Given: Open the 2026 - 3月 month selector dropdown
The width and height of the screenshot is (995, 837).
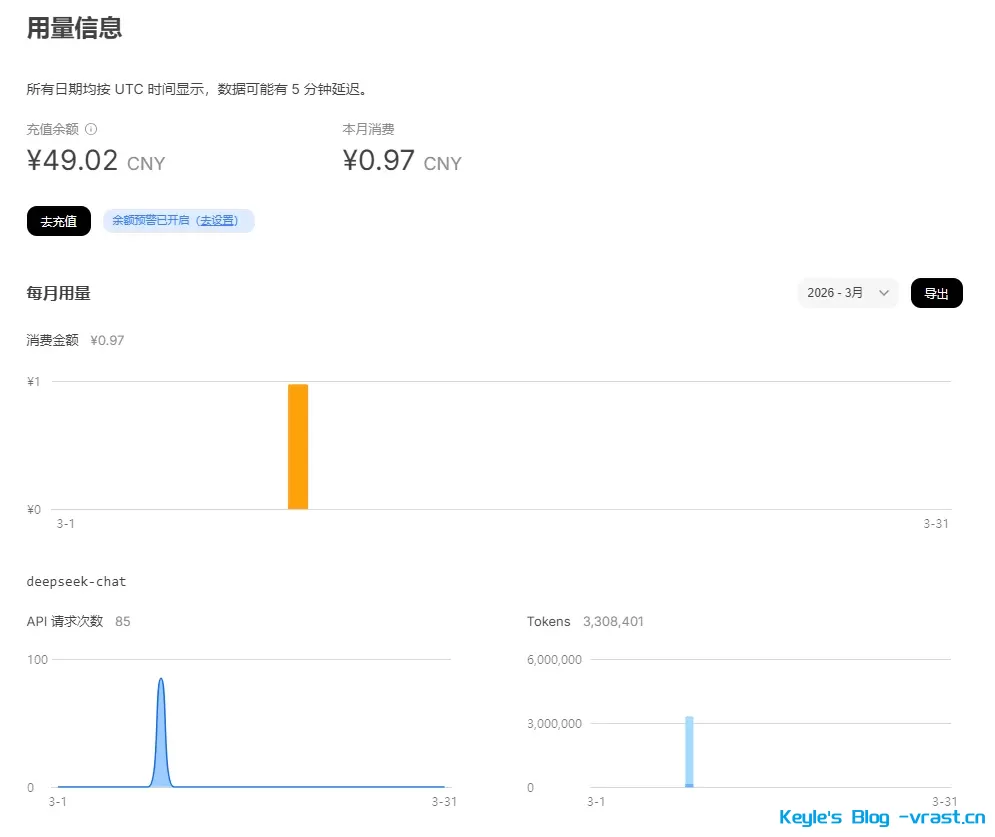Looking at the screenshot, I should pos(846,292).
